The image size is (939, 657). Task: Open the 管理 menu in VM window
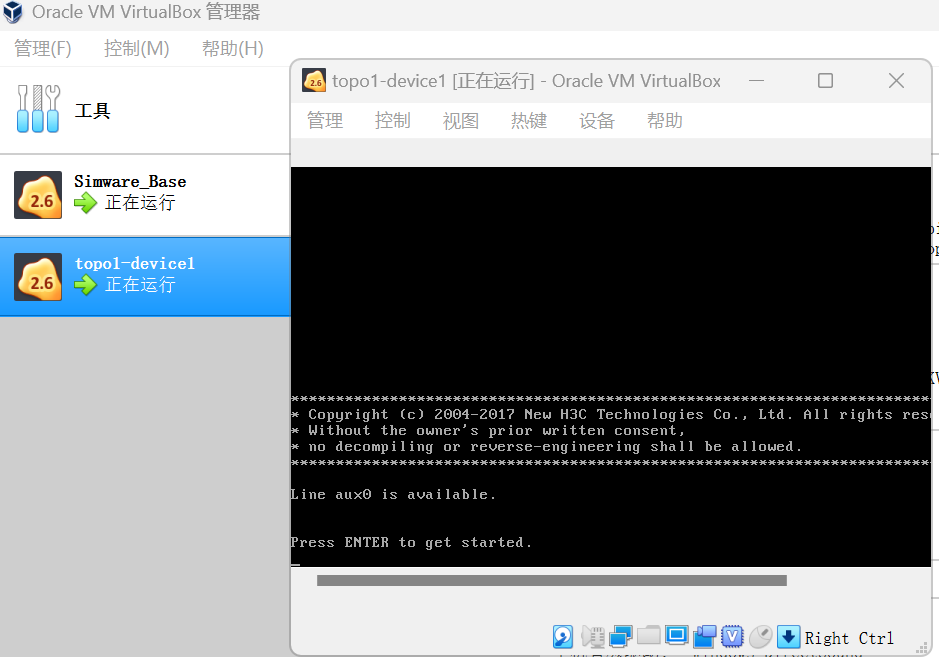[325, 120]
